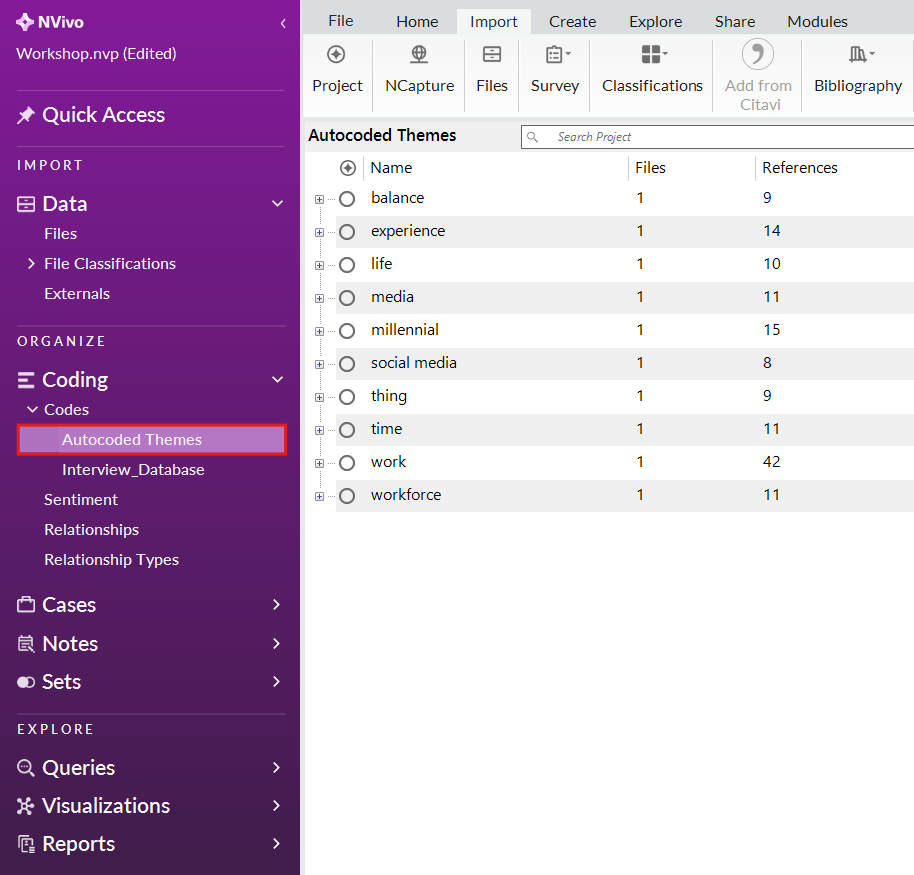Viewport: 914px width, 875px height.
Task: Select the balance code circle
Action: tap(347, 199)
